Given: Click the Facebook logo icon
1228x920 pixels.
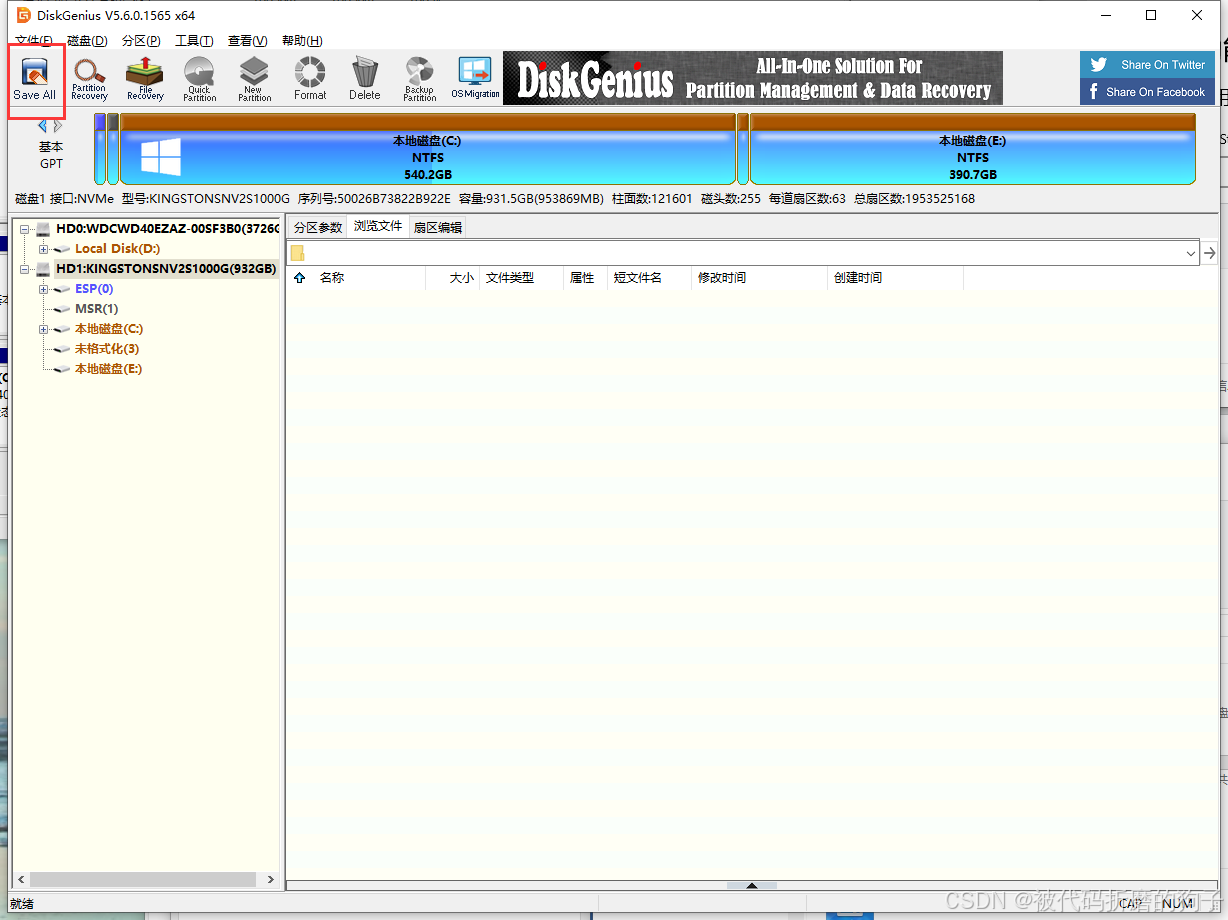Looking at the screenshot, I should (1094, 92).
